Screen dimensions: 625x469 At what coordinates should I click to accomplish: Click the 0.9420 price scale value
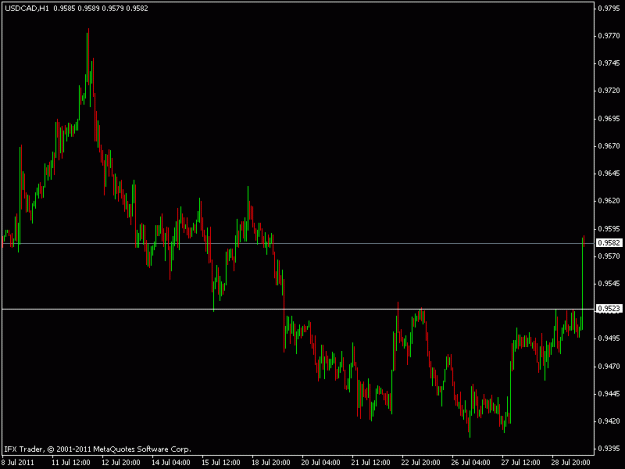[609, 421]
